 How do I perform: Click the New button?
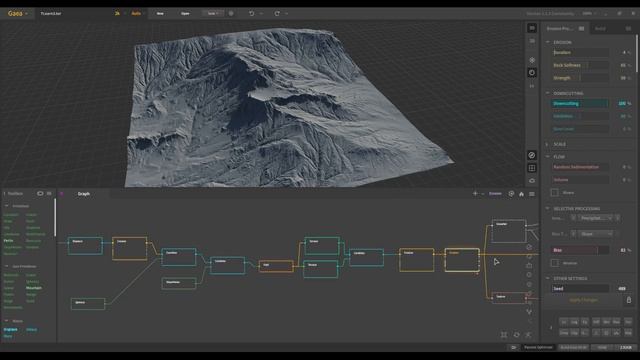[x=160, y=13]
